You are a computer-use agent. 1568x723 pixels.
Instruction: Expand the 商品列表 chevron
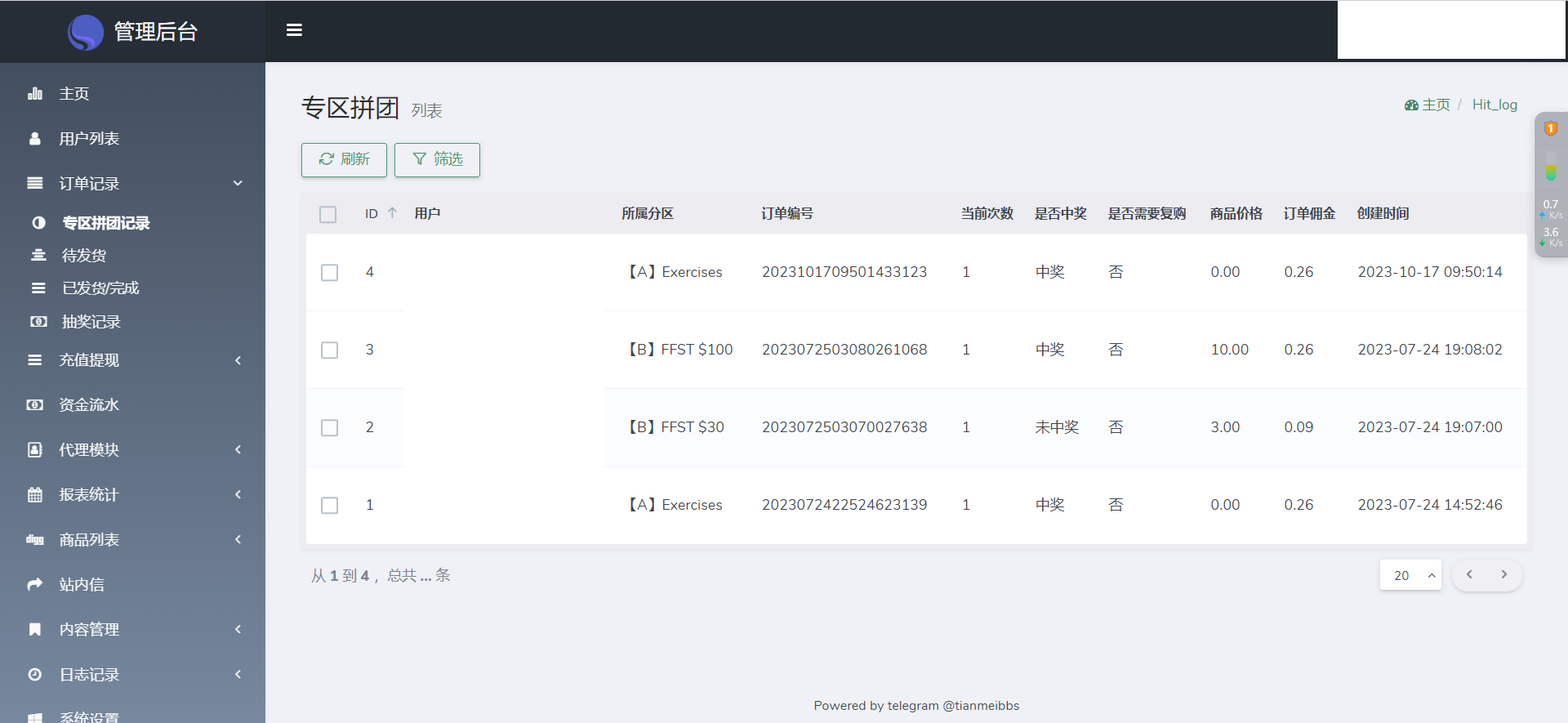coord(238,540)
